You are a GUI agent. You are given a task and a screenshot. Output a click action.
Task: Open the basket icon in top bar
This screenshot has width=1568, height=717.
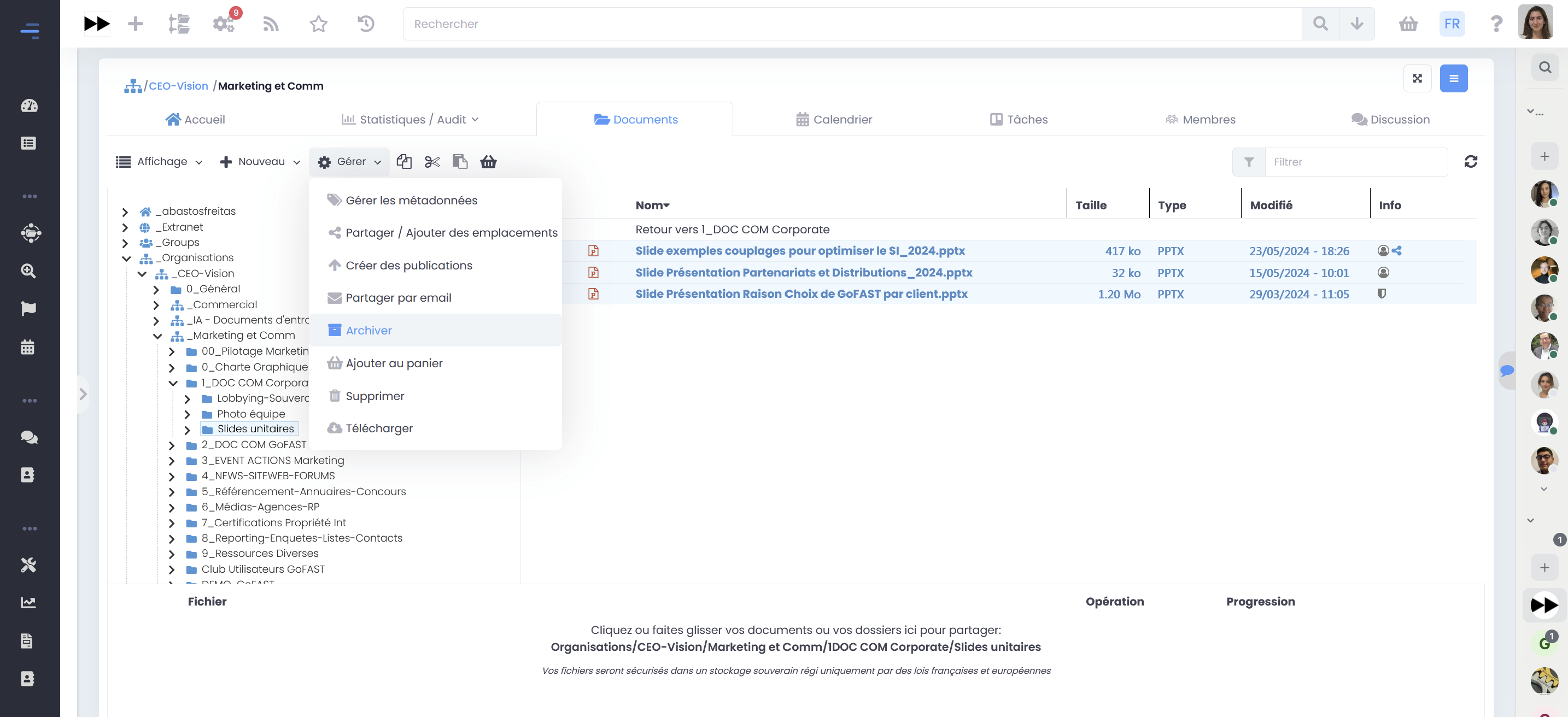(x=1408, y=23)
